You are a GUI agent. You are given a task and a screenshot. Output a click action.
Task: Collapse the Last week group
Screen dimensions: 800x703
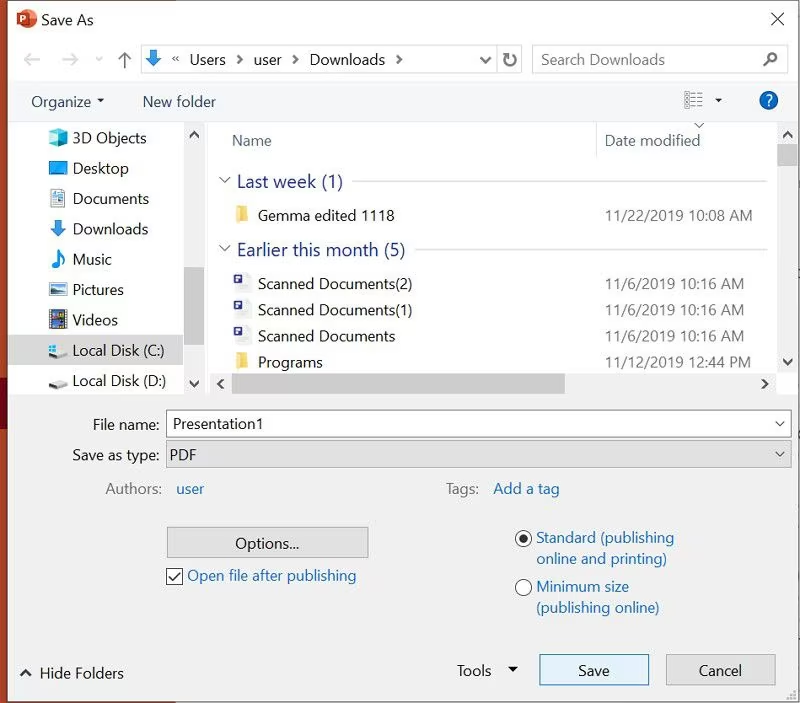tap(224, 182)
